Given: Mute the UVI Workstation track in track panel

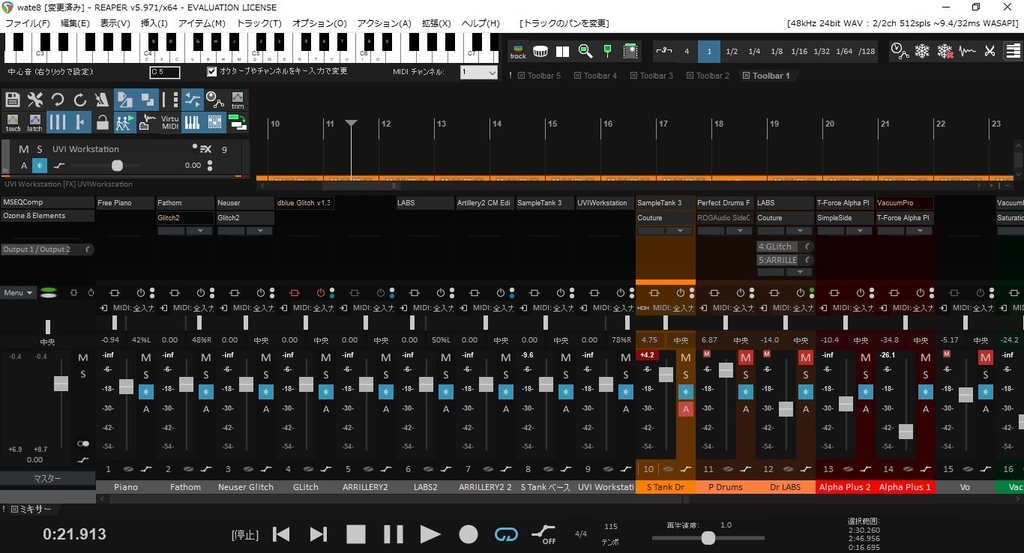Looking at the screenshot, I should pos(24,149).
